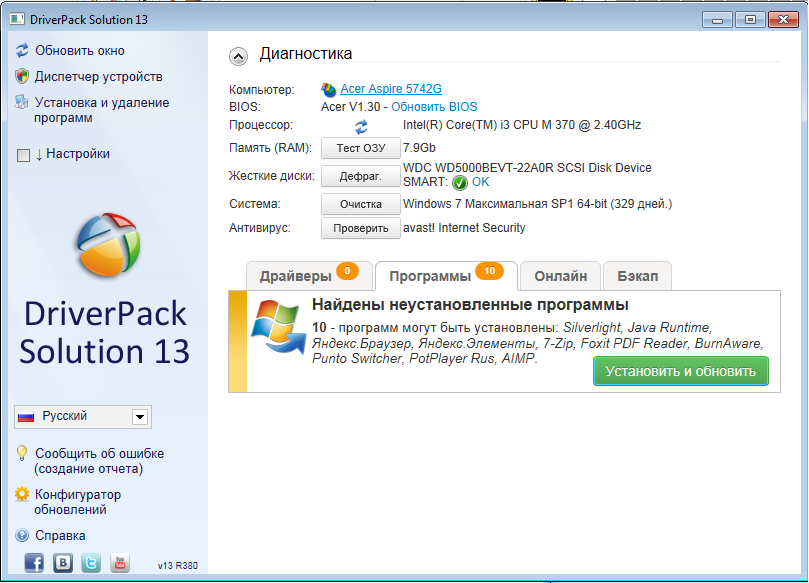The width and height of the screenshot is (809, 583).
Task: Click the Windows update programs icon
Action: coord(279,327)
